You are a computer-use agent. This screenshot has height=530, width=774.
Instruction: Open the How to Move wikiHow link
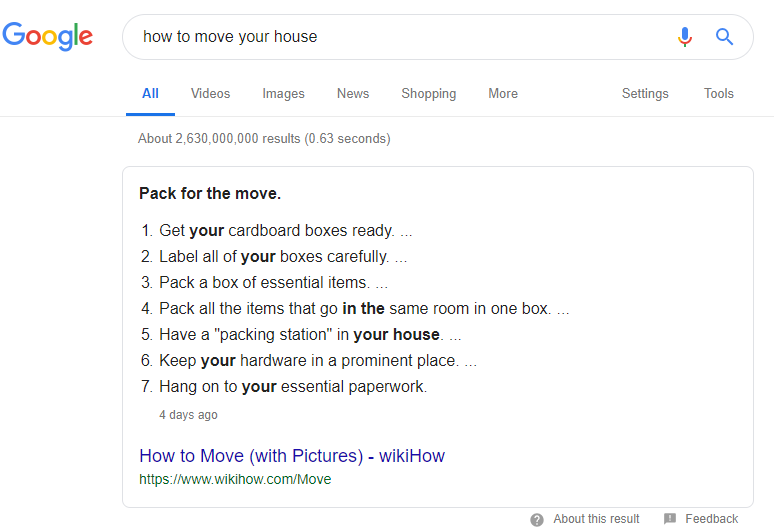[x=292, y=456]
